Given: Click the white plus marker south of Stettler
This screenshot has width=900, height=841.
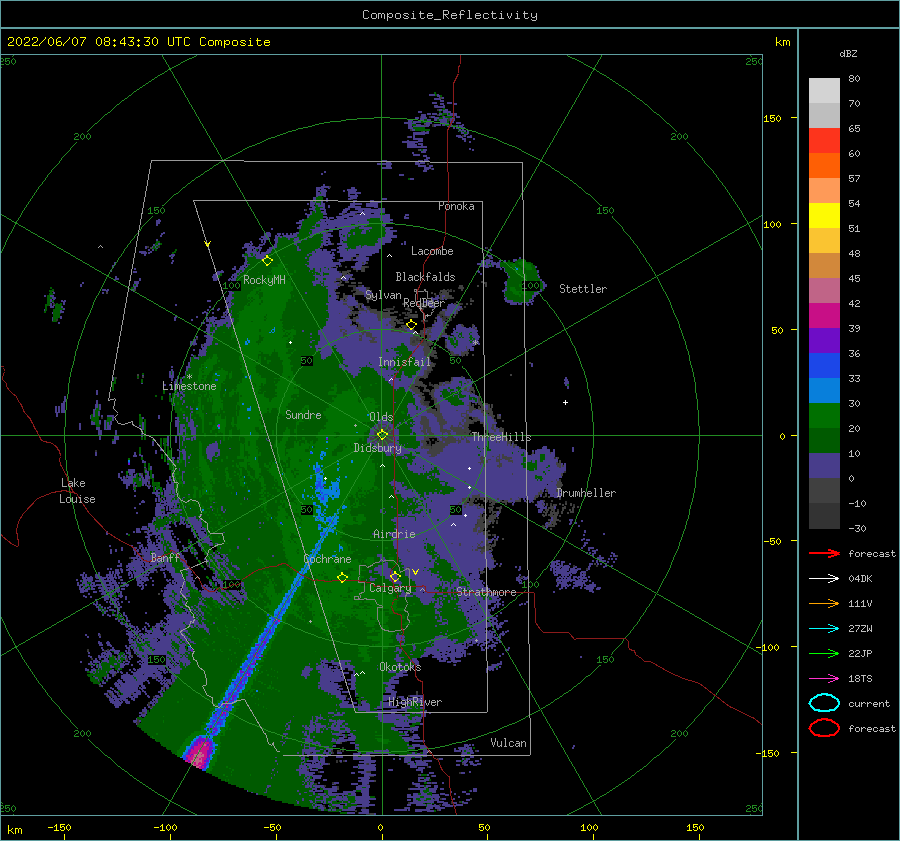Looking at the screenshot, I should click(x=565, y=402).
